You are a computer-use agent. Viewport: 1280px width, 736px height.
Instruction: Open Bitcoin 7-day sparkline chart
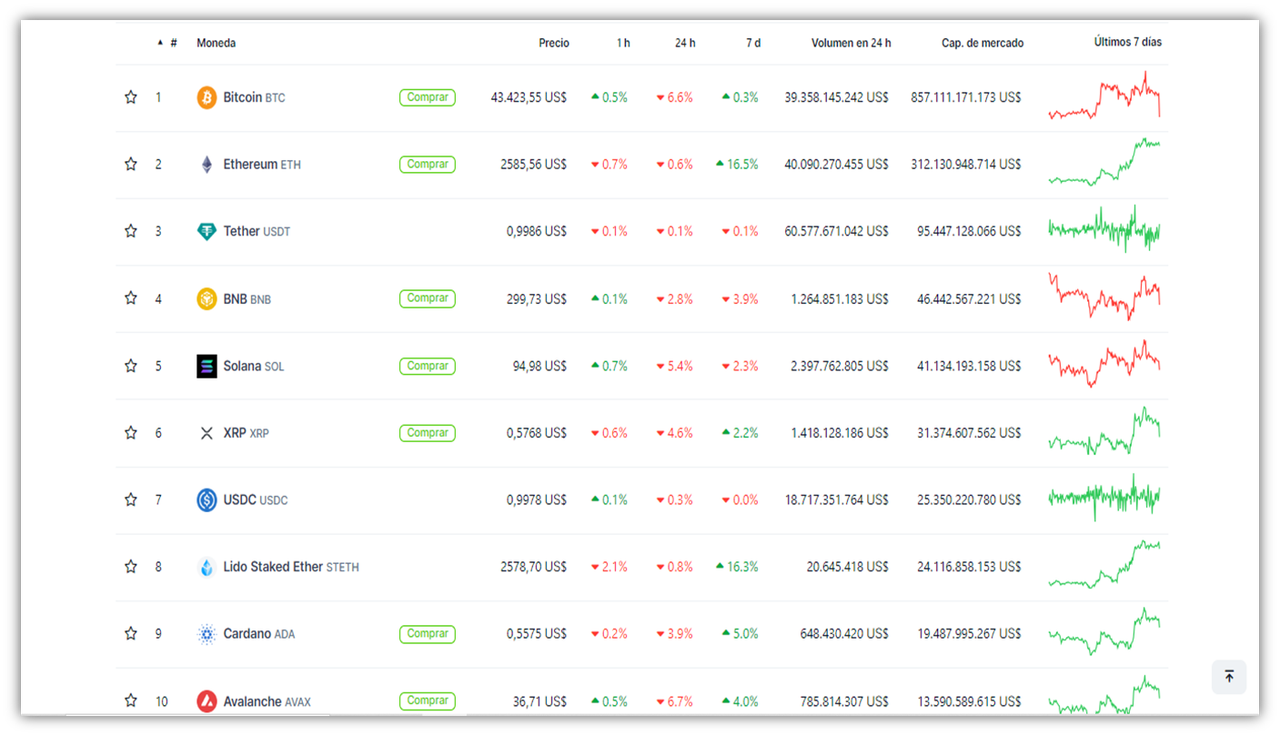click(x=1104, y=97)
